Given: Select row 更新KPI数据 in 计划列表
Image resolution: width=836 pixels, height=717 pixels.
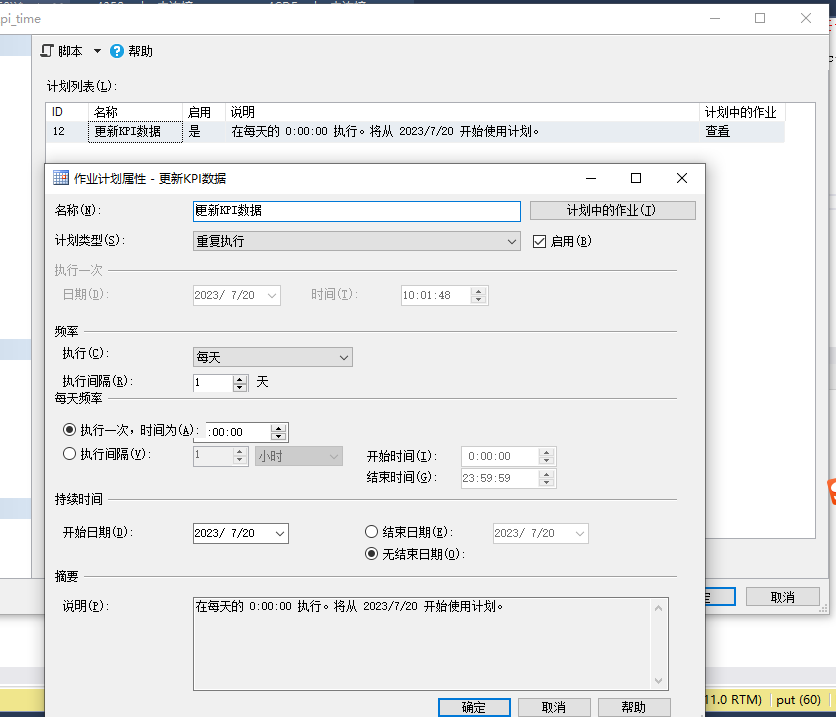Looking at the screenshot, I should (415, 132).
